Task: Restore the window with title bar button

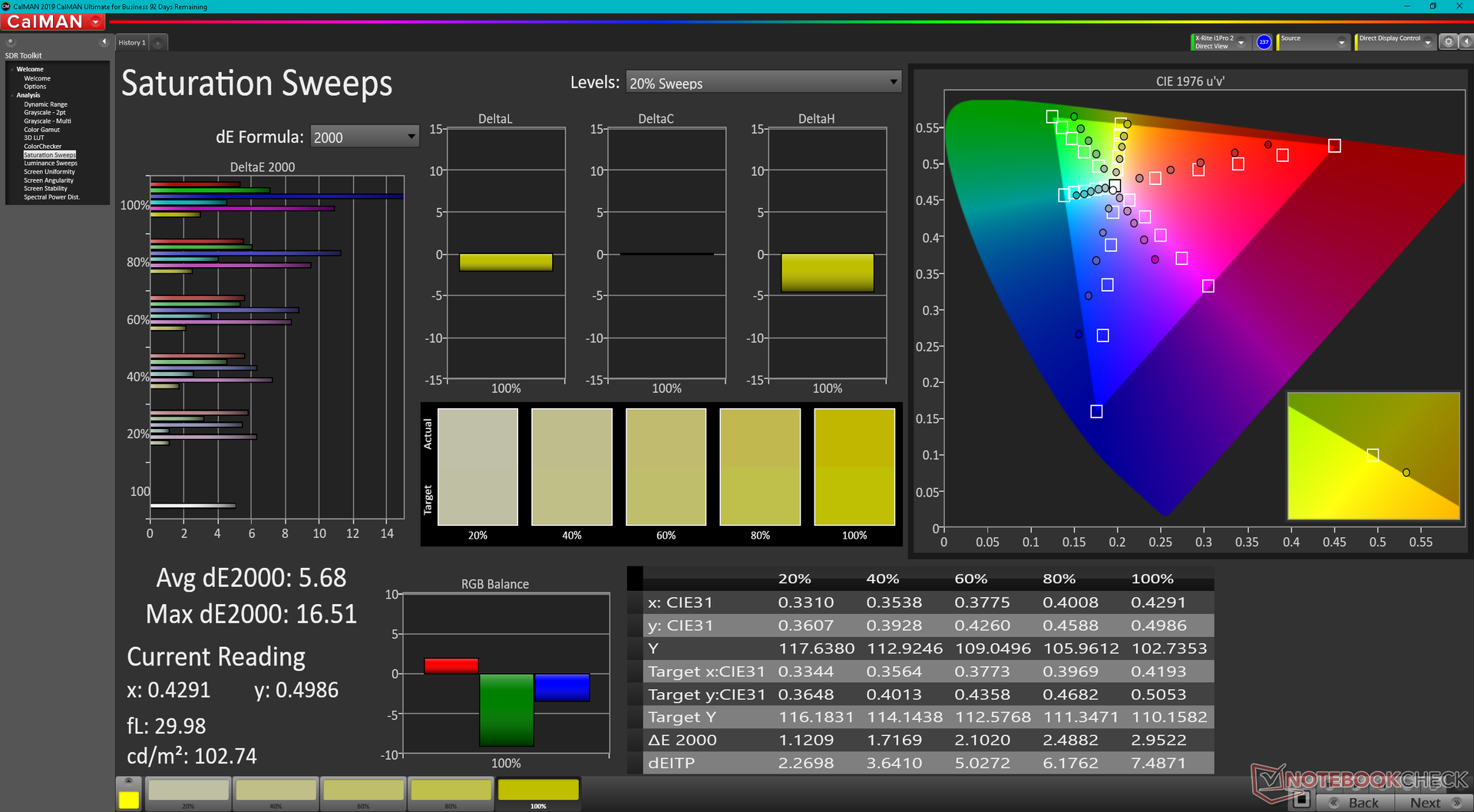Action: click(1433, 6)
